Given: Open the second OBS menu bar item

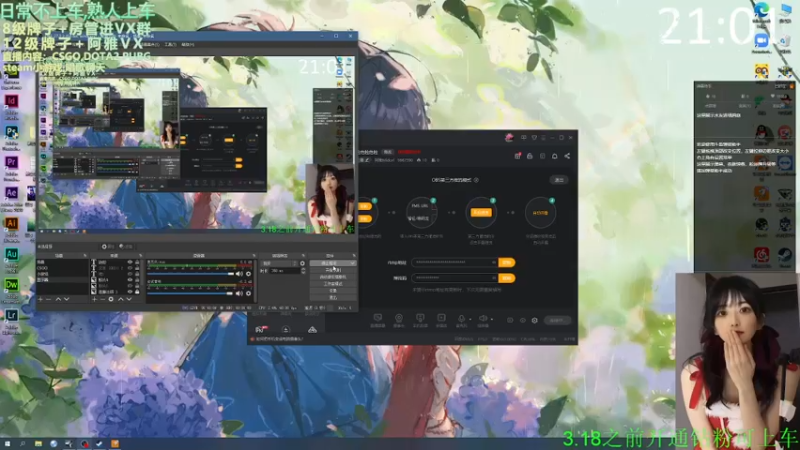Looking at the screenshot, I should tap(170, 44).
